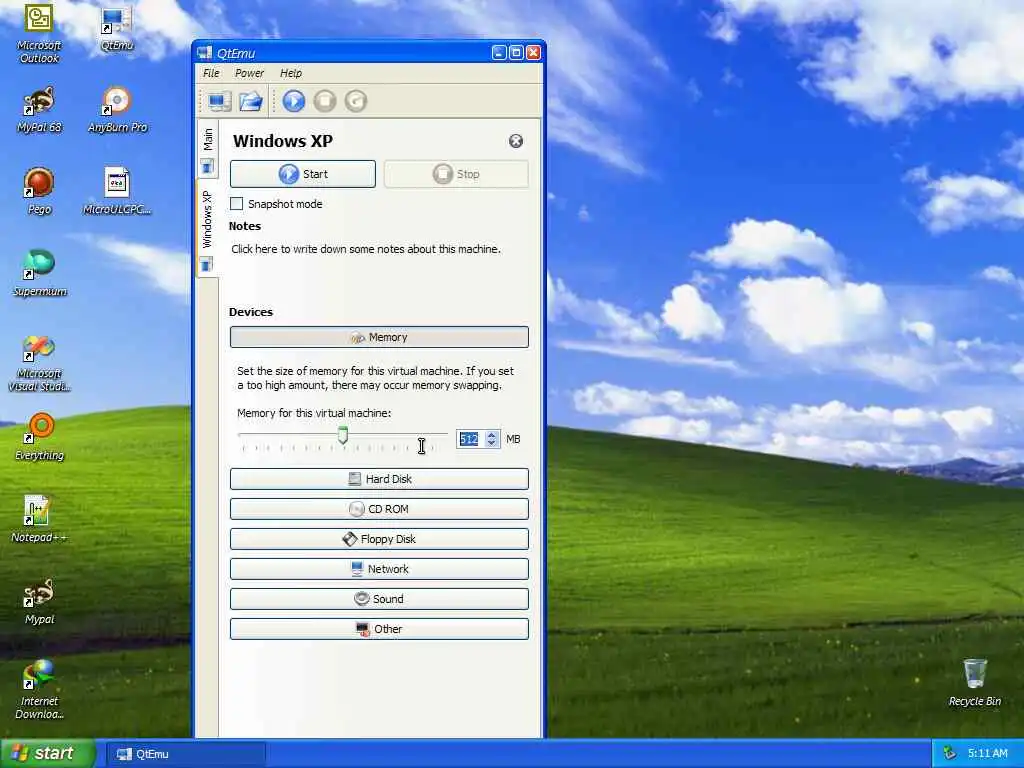1024x768 pixels.
Task: Open Microsoft Outlook desktop icon
Action: click(x=39, y=33)
